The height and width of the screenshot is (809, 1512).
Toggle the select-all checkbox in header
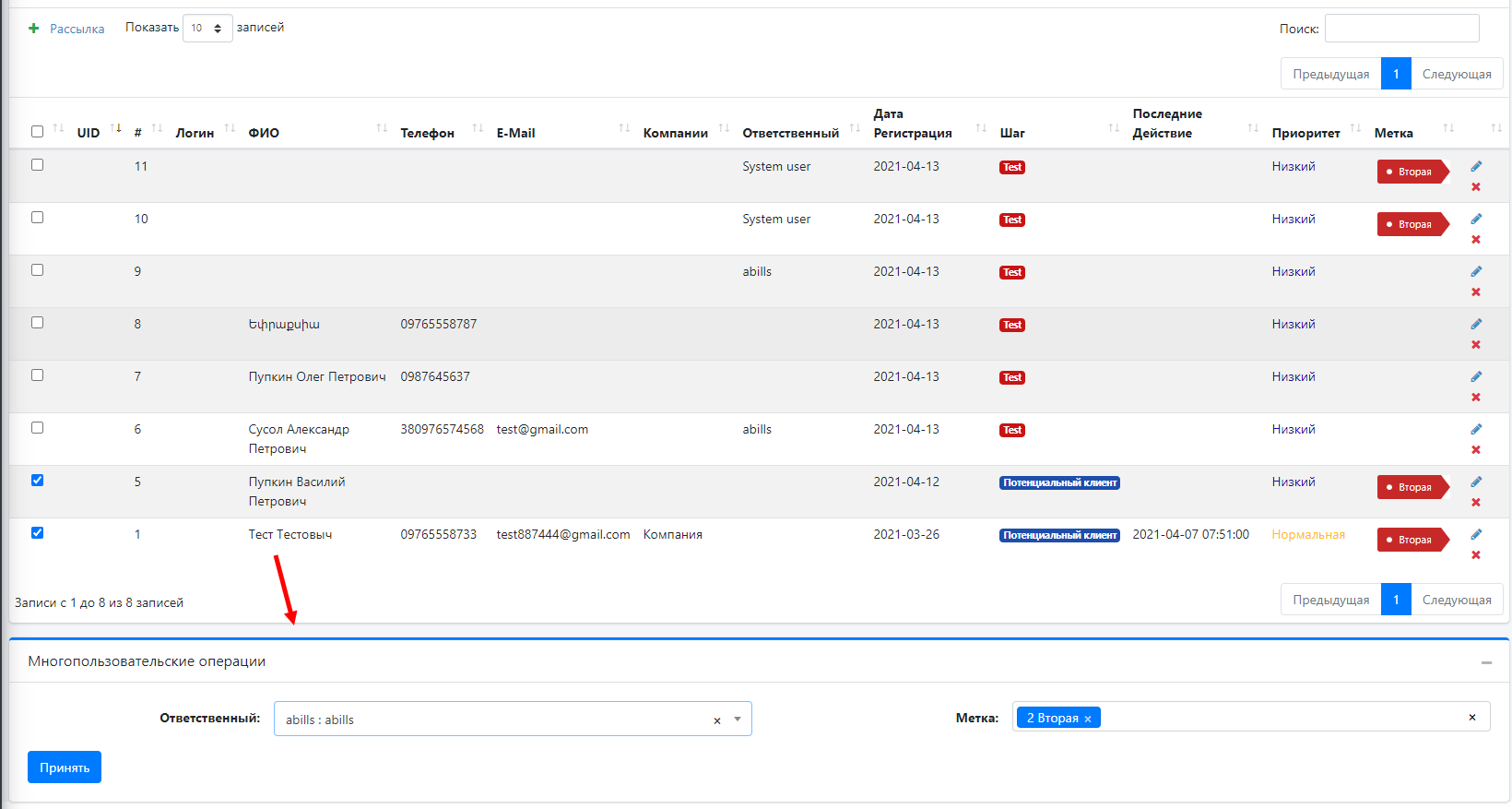coord(38,132)
